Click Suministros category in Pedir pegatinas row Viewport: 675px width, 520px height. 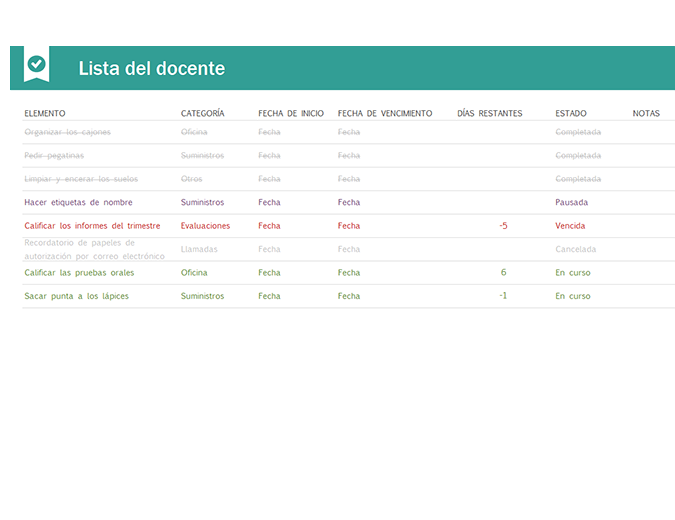(x=202, y=155)
